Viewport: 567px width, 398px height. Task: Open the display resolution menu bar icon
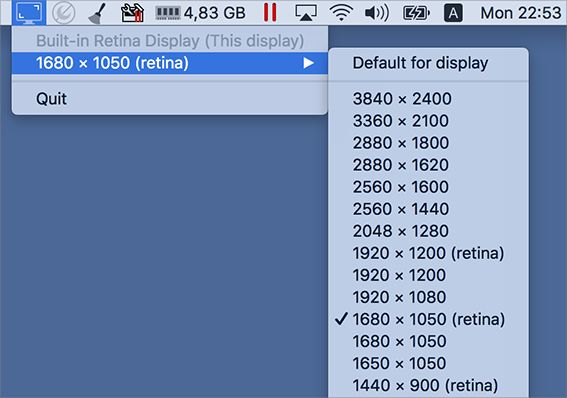point(29,13)
